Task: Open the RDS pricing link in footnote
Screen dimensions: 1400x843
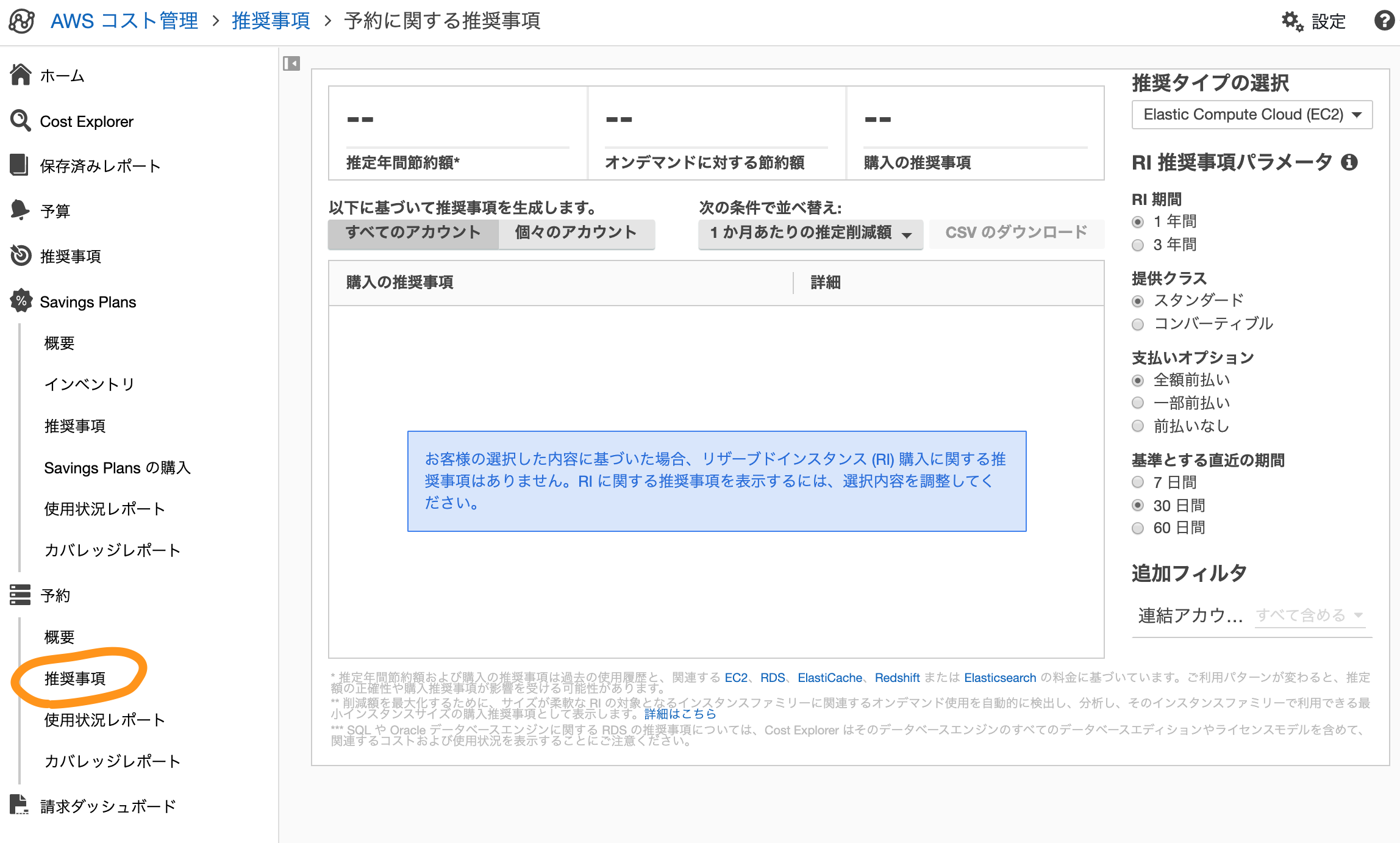Action: click(x=773, y=678)
